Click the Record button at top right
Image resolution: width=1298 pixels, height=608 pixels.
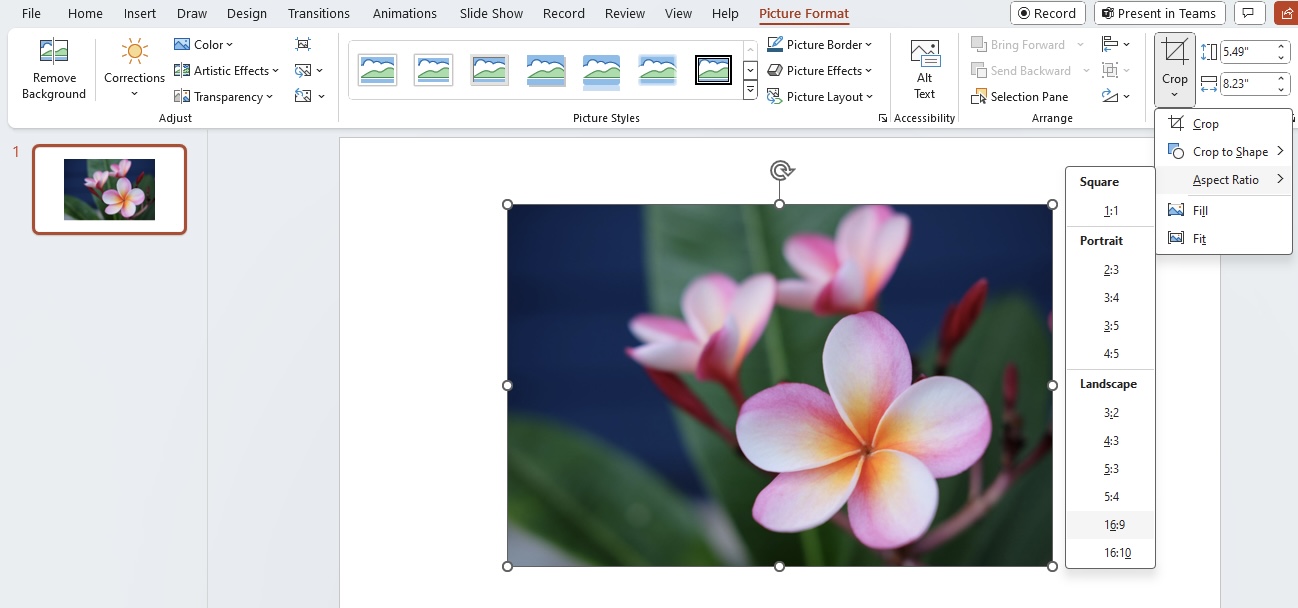(x=1047, y=13)
